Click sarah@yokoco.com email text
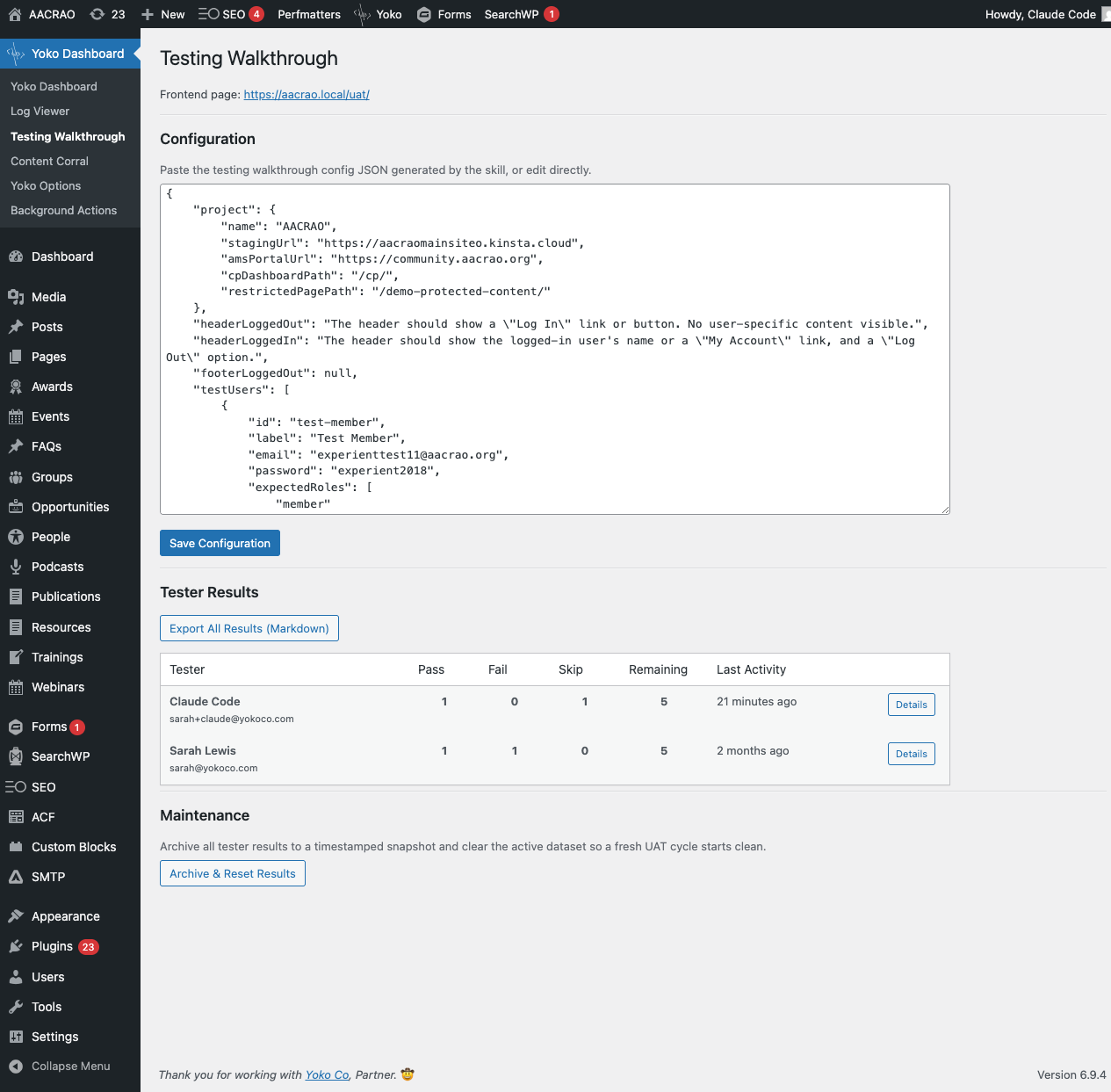1111x1092 pixels. [213, 768]
